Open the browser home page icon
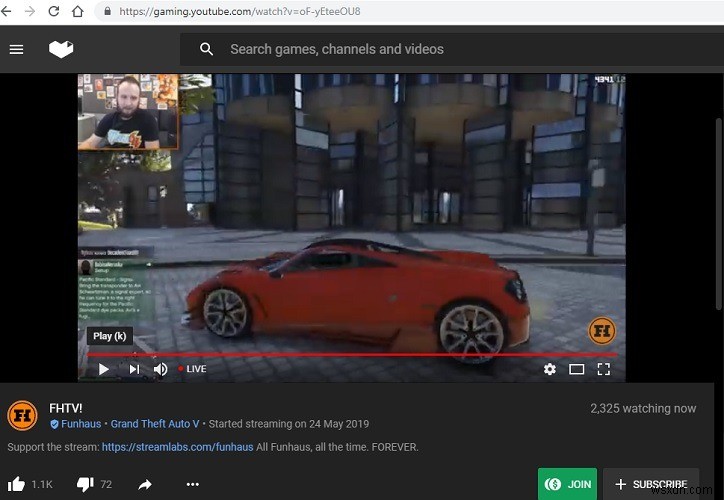724x500 pixels. pyautogui.click(x=78, y=11)
